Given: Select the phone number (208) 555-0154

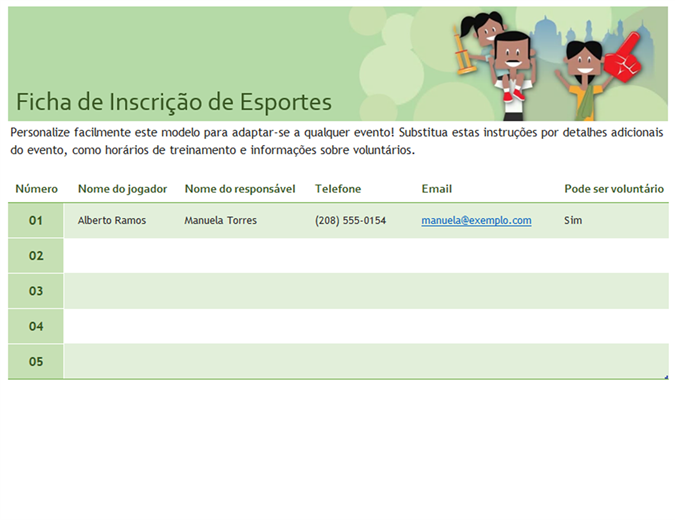Looking at the screenshot, I should pyautogui.click(x=350, y=220).
